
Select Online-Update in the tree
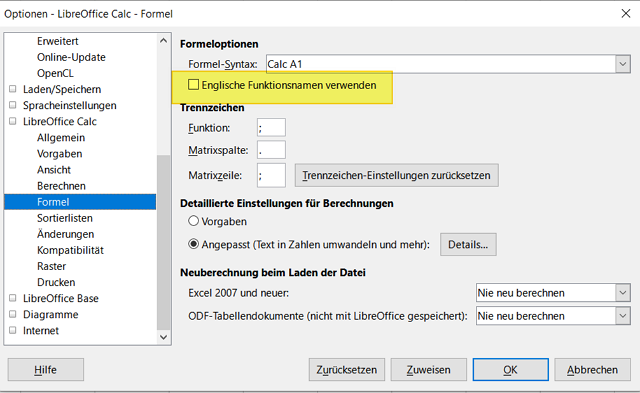(71, 57)
